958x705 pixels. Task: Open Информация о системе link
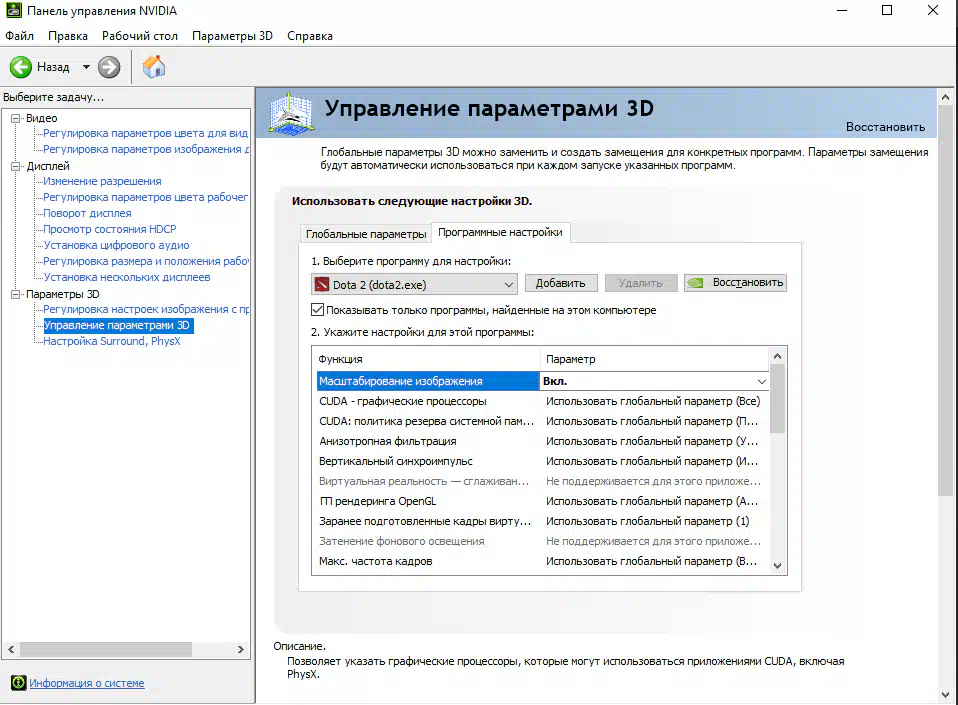pyautogui.click(x=87, y=683)
